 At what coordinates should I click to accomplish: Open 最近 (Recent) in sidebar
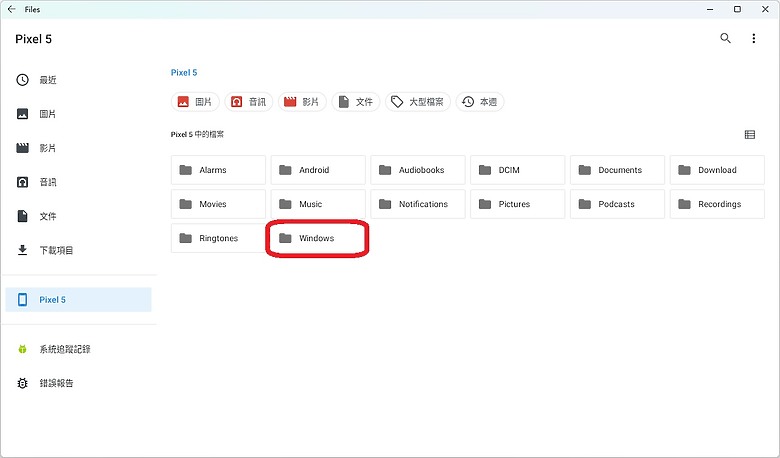[79, 80]
